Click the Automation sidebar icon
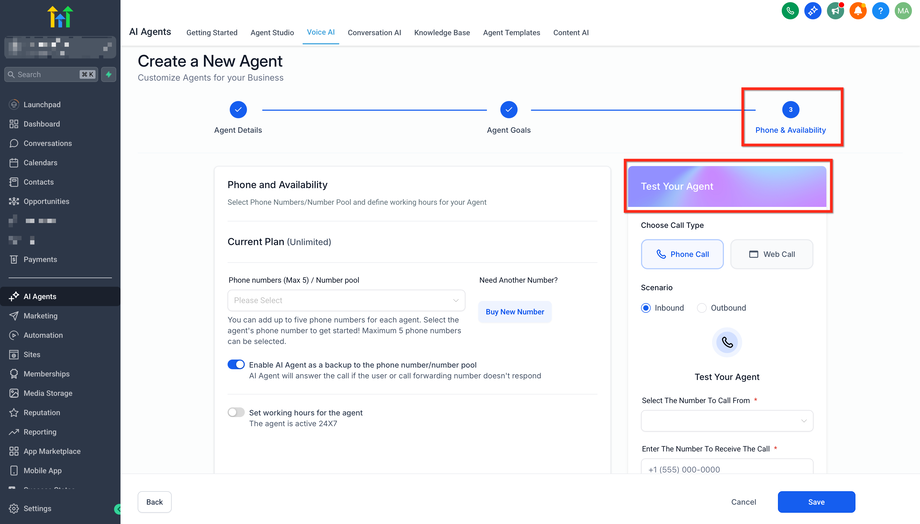The image size is (920, 524). (14, 335)
